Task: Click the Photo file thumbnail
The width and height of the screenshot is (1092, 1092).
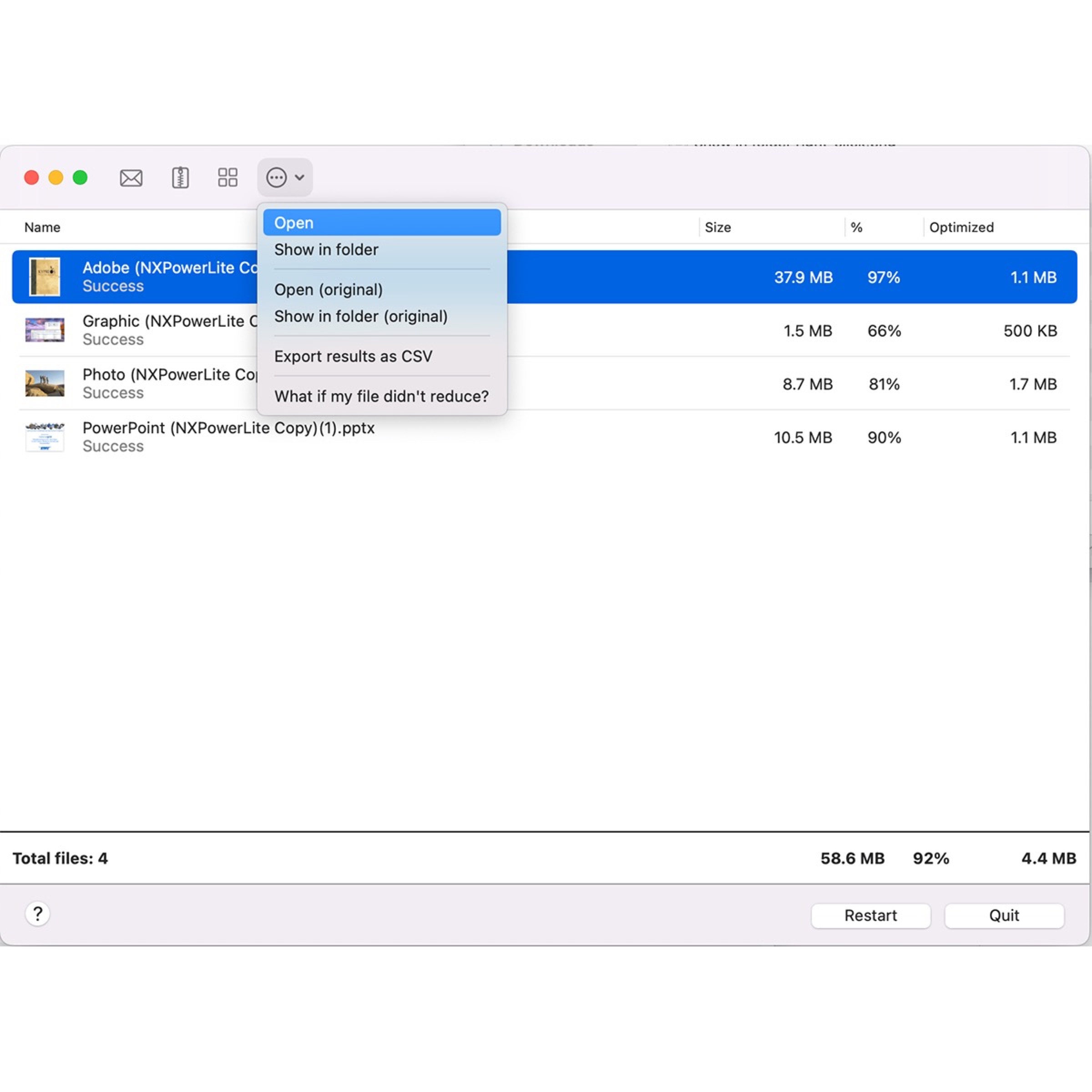Action: coord(45,384)
